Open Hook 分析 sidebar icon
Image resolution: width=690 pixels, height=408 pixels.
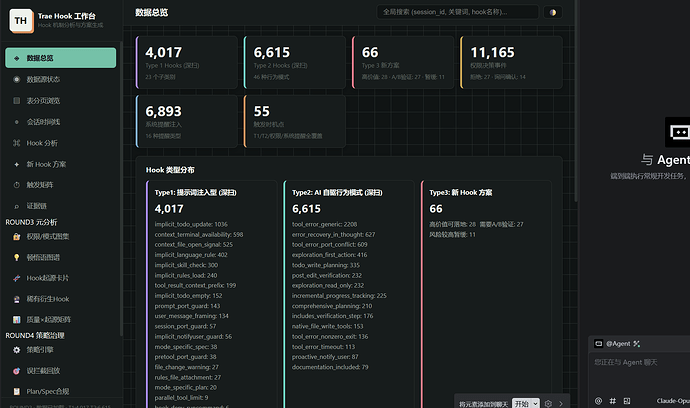[17, 143]
